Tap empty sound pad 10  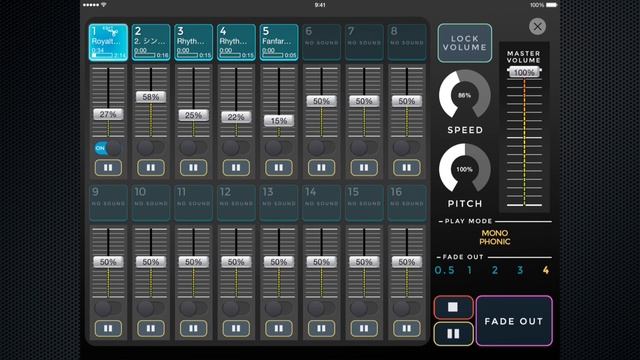click(x=151, y=203)
